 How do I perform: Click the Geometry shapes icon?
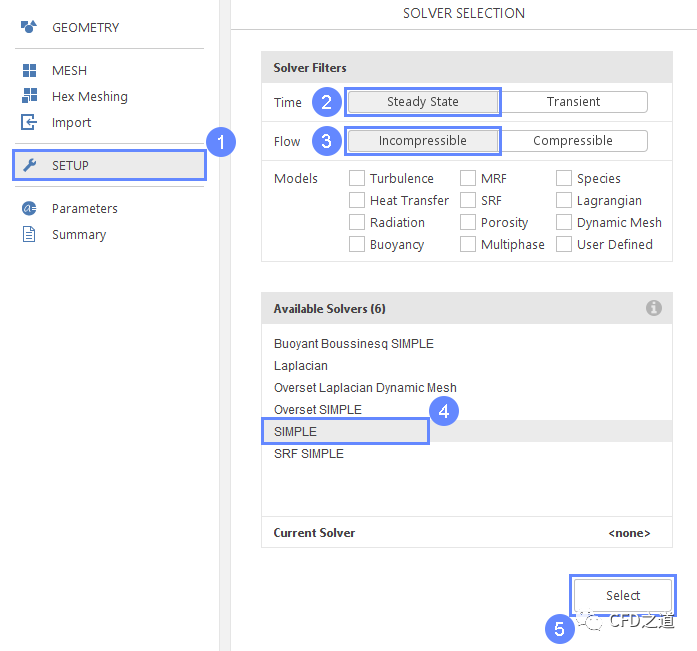[29, 27]
